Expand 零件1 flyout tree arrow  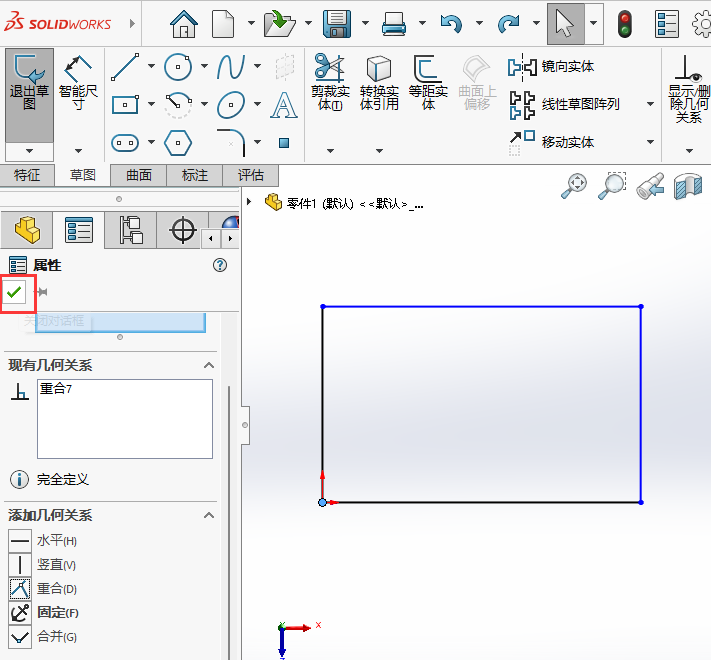(x=248, y=201)
